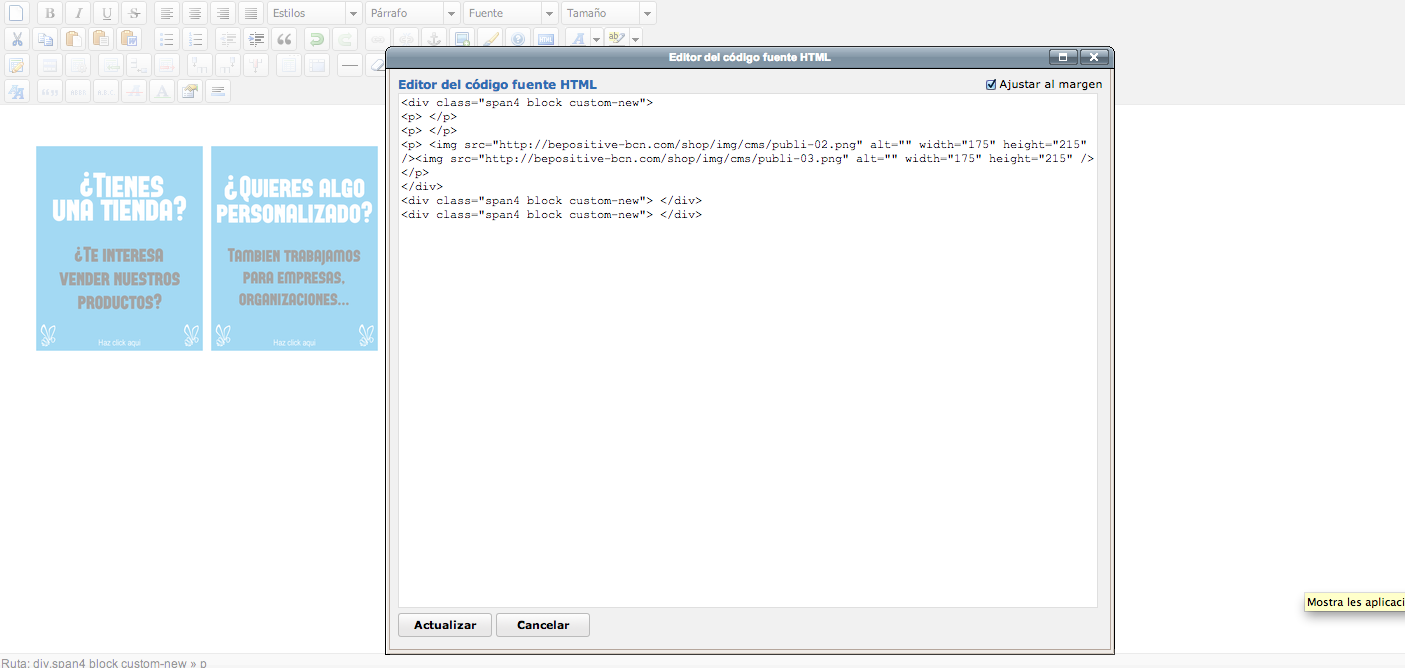Click the Merge table cells icon

[x=317, y=65]
